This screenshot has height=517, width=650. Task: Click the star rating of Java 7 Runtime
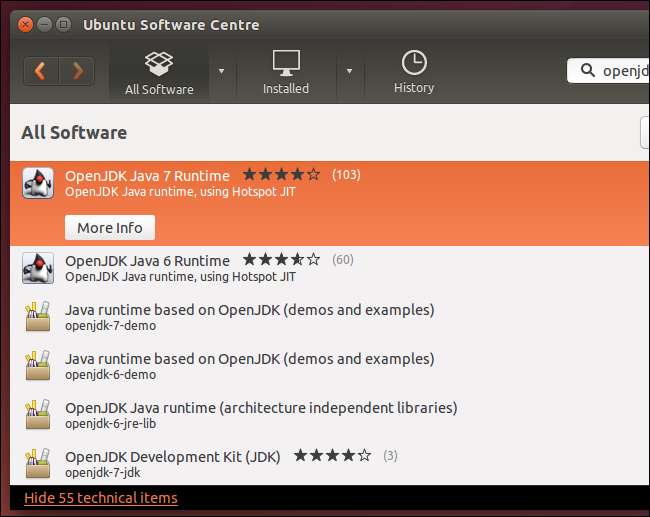coord(281,175)
